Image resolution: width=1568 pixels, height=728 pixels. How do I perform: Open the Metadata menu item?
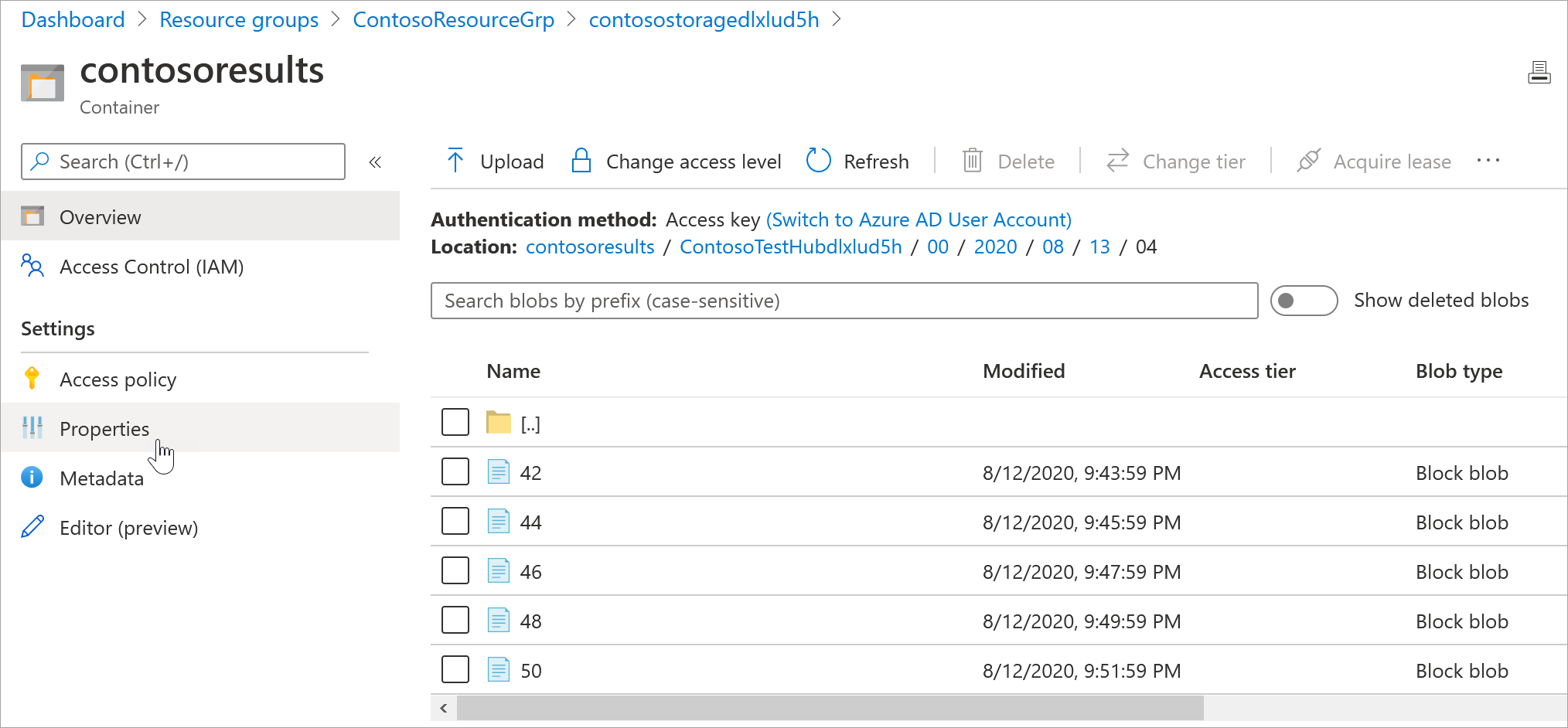[101, 478]
